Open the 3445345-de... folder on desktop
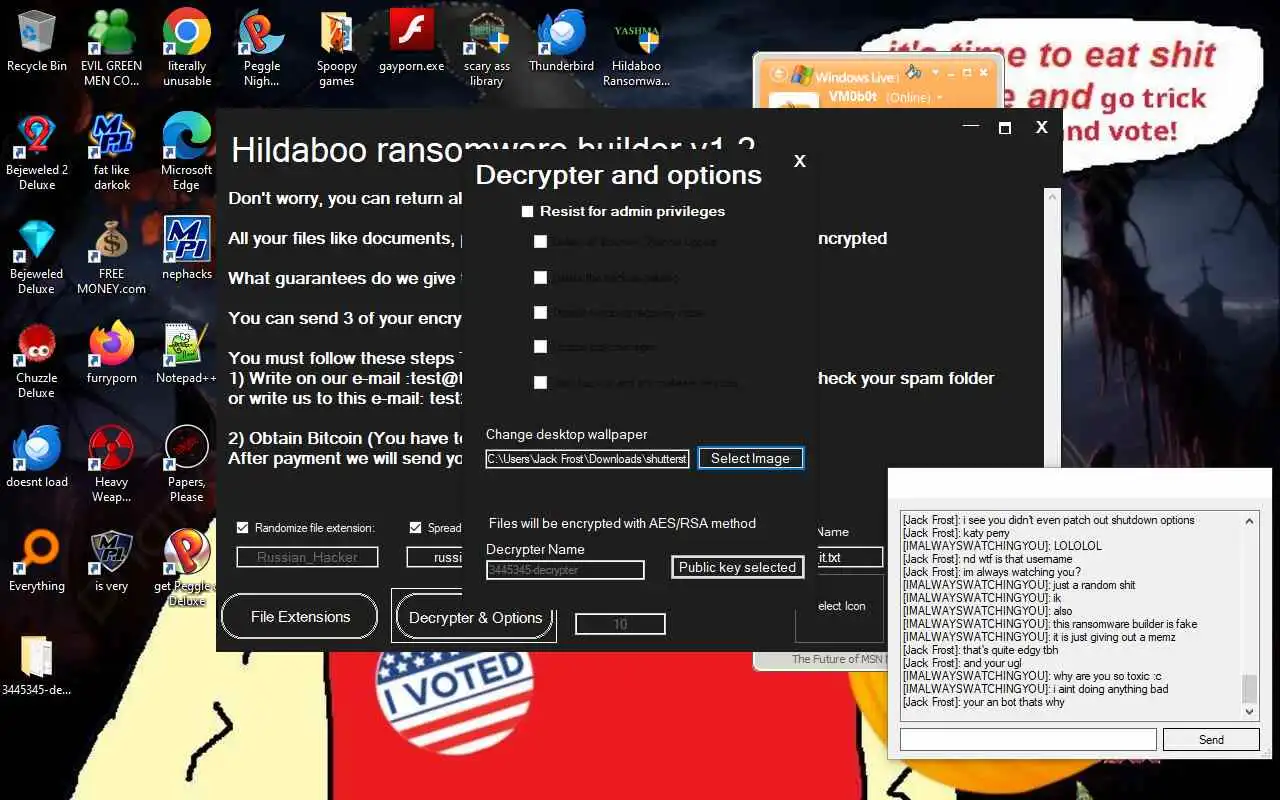Viewport: 1280px width, 800px height. coord(37,664)
